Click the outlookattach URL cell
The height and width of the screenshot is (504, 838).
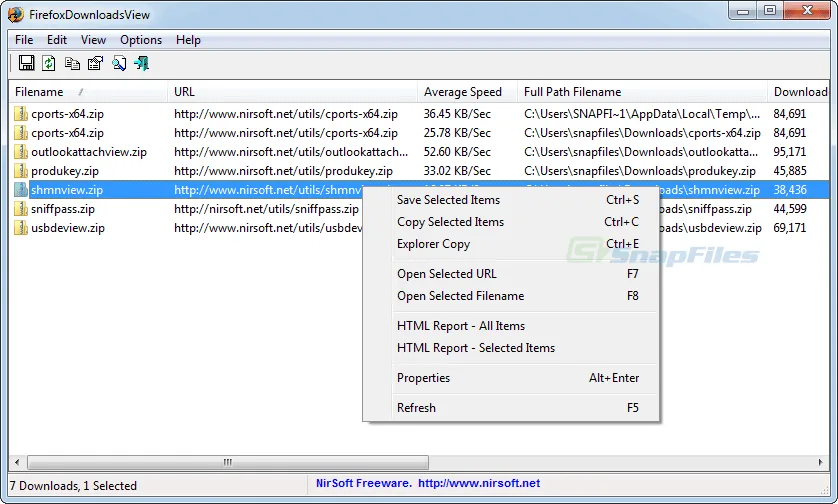291,152
